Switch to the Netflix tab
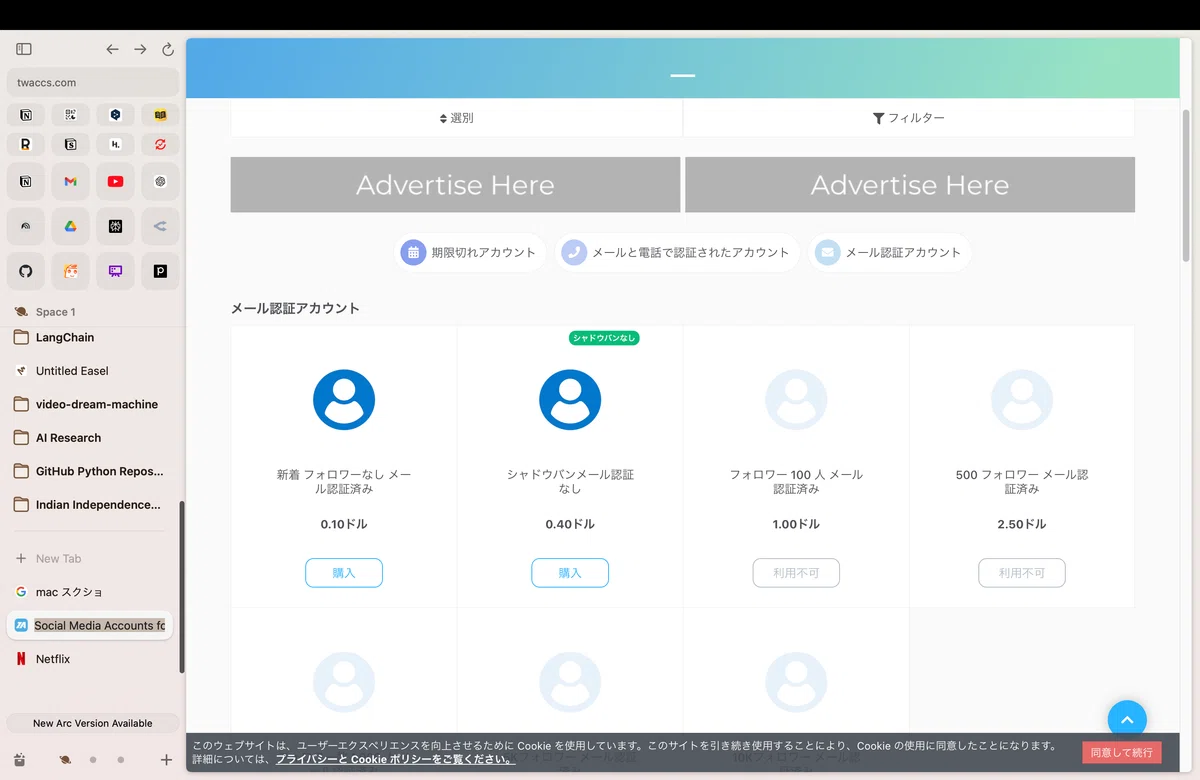Image resolution: width=1200 pixels, height=780 pixels. [x=93, y=659]
